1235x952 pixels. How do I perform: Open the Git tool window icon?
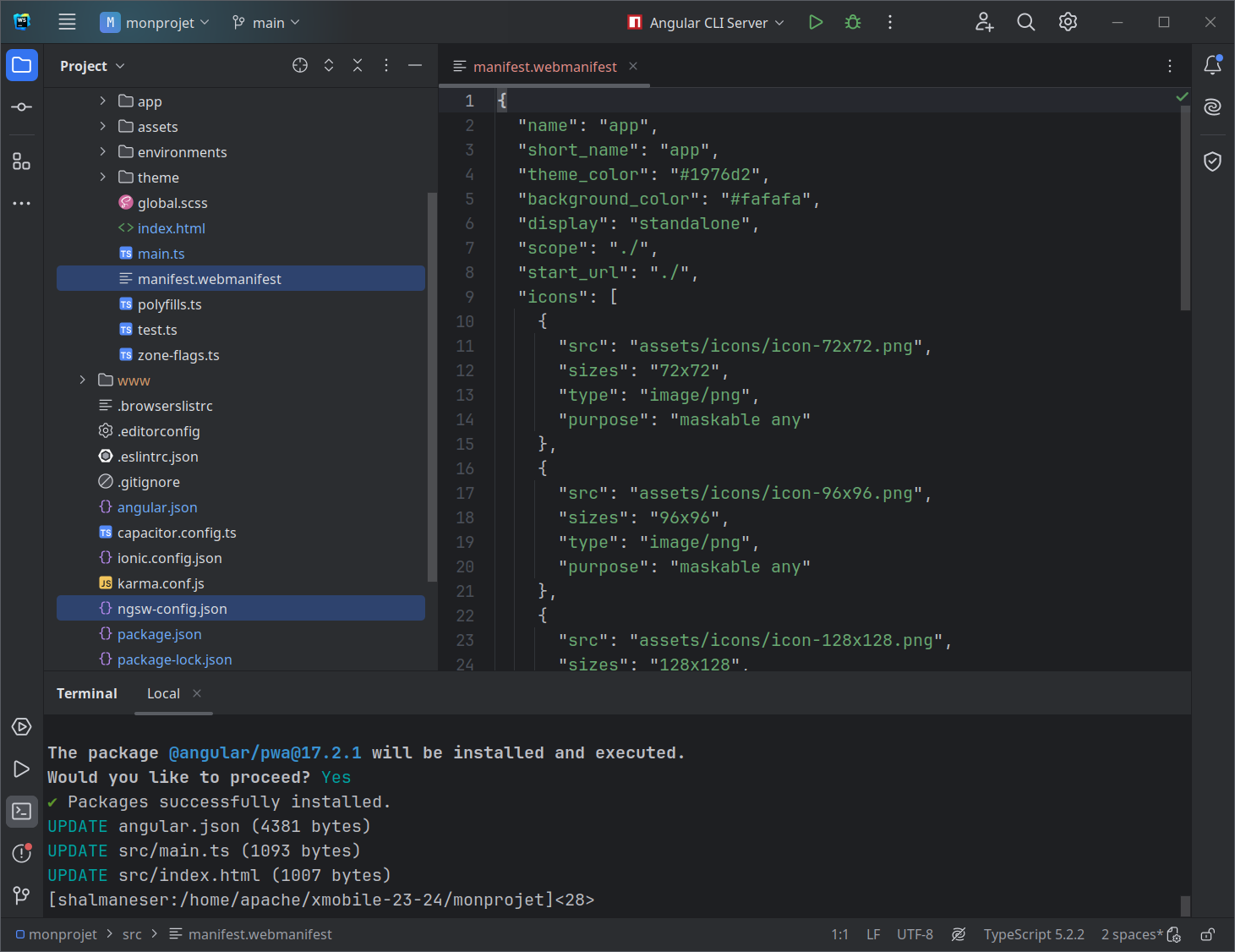(x=22, y=895)
